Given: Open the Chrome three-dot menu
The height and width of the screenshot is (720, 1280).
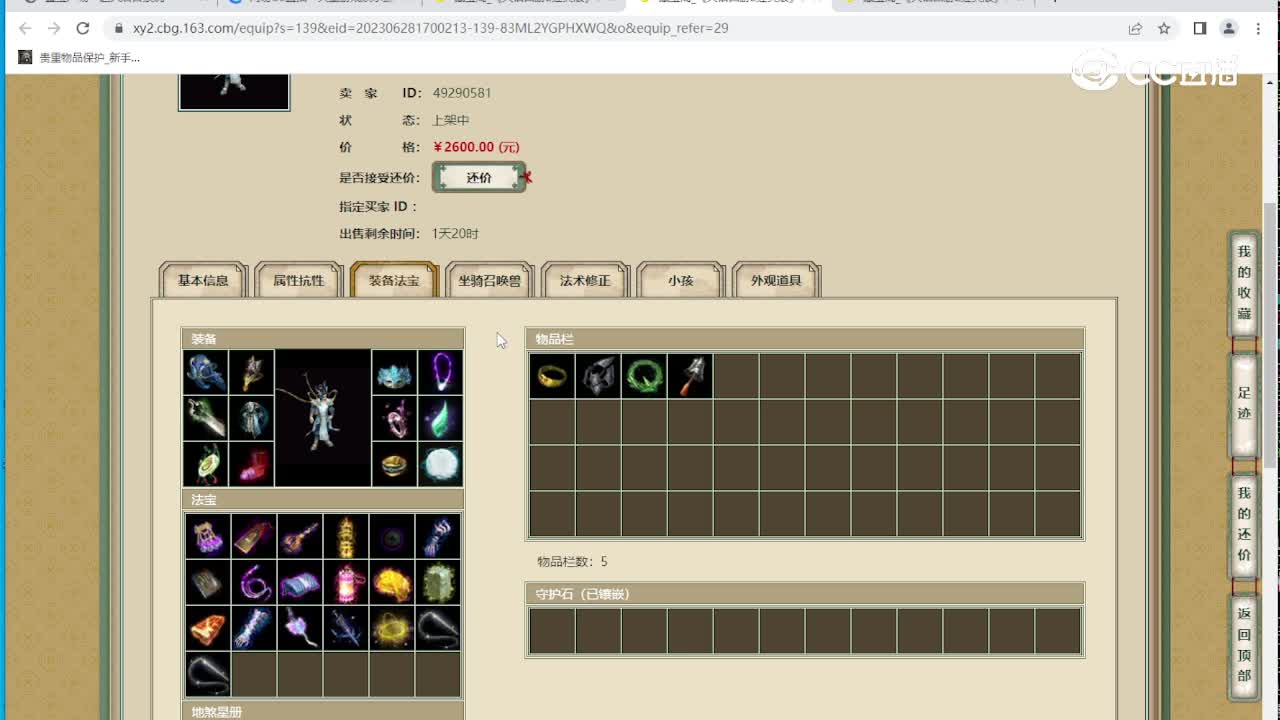Looking at the screenshot, I should [x=1258, y=28].
